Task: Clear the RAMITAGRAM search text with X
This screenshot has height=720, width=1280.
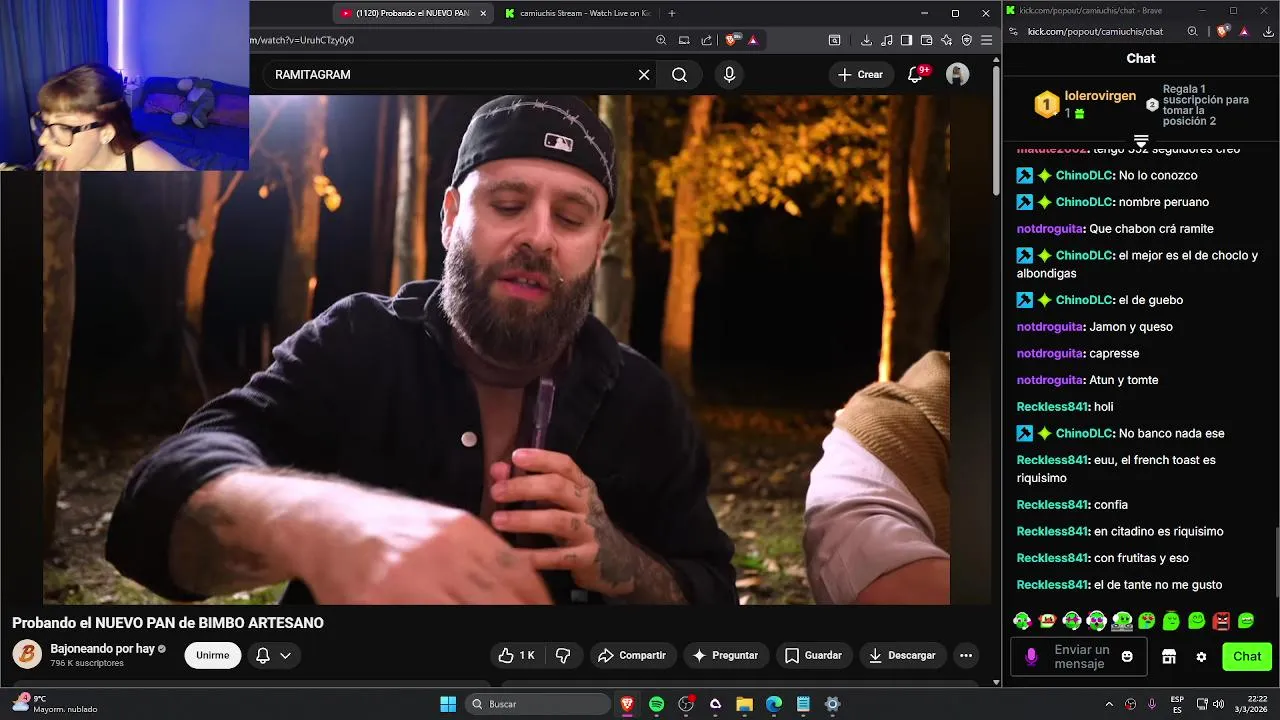Action: click(644, 75)
